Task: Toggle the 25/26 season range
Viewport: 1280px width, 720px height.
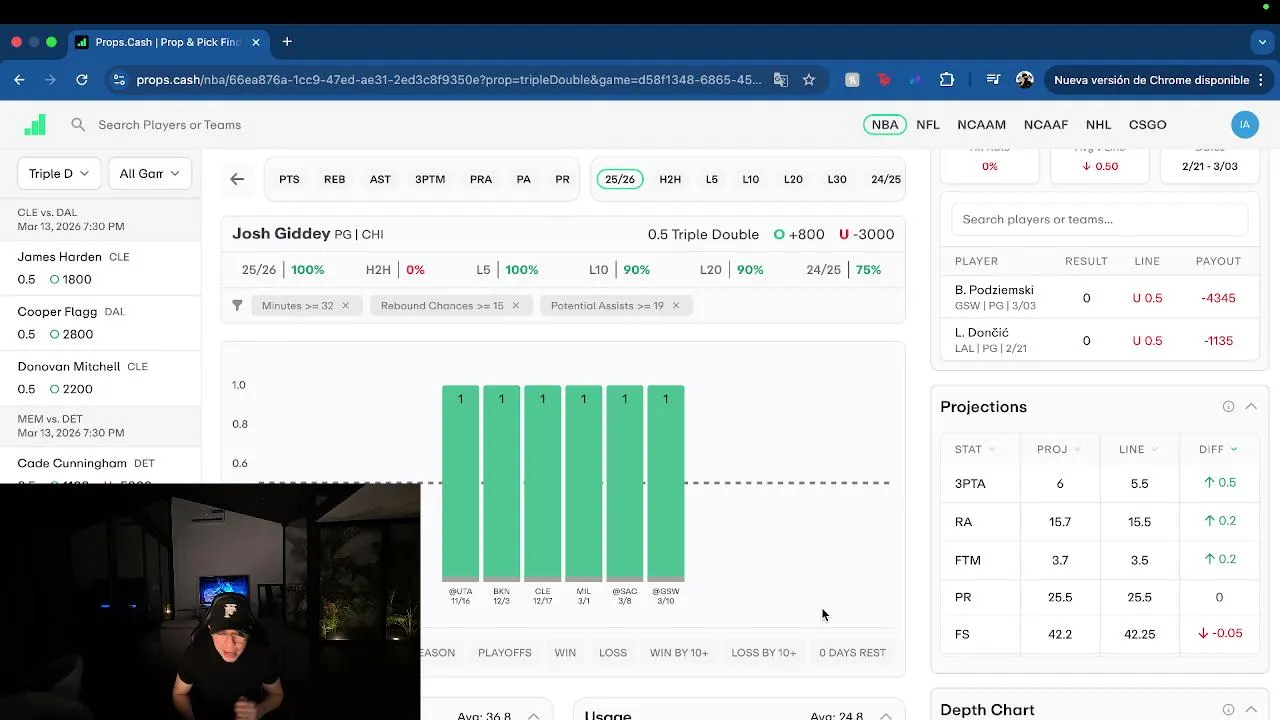Action: (620, 179)
